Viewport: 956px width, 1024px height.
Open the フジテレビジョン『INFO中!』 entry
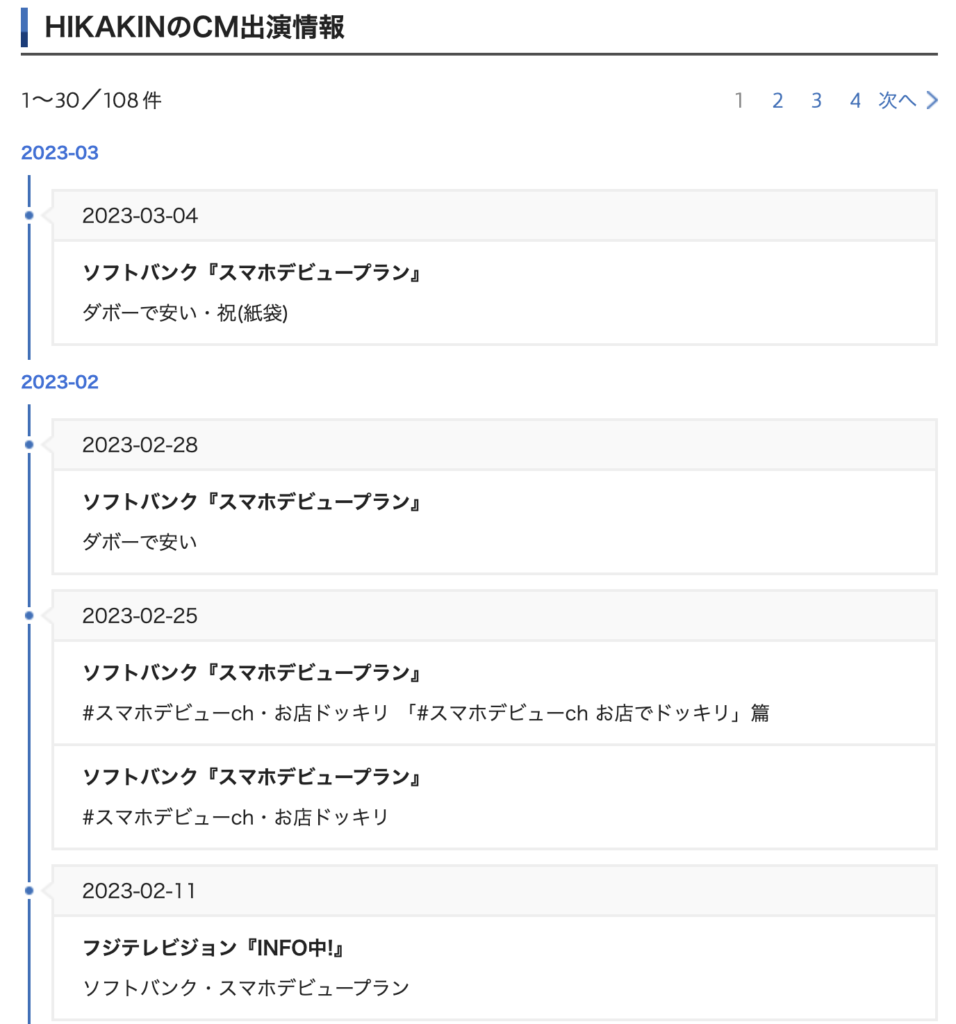pyautogui.click(x=494, y=968)
